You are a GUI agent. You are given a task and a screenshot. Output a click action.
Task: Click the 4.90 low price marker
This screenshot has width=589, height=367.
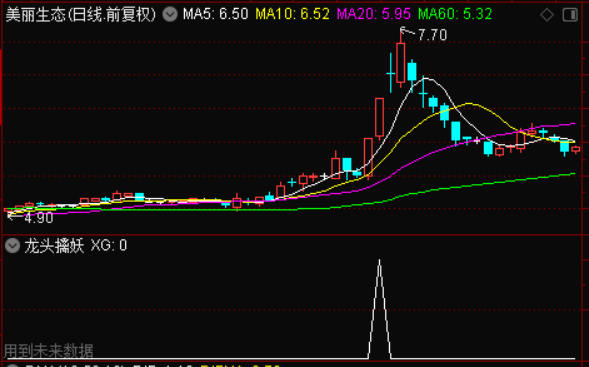39,218
